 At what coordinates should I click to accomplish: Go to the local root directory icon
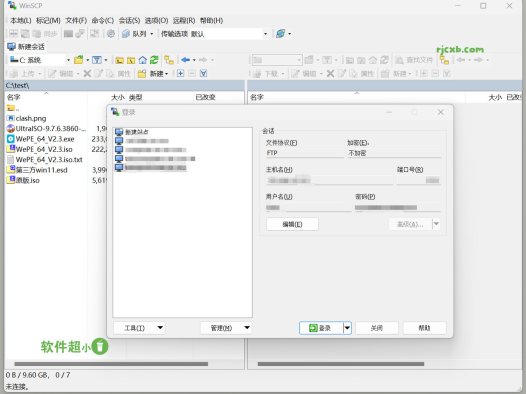point(131,60)
